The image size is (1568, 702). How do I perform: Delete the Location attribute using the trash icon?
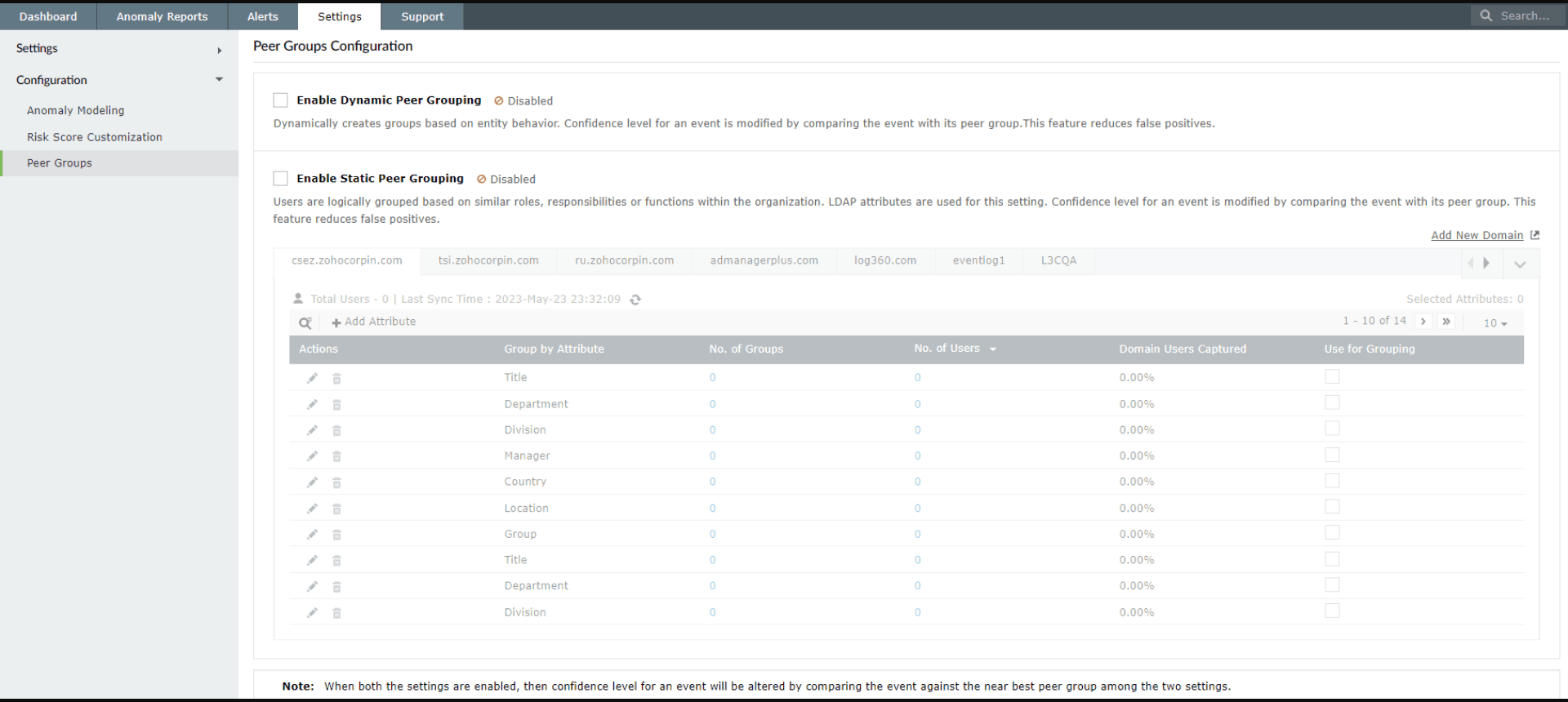pyautogui.click(x=336, y=509)
